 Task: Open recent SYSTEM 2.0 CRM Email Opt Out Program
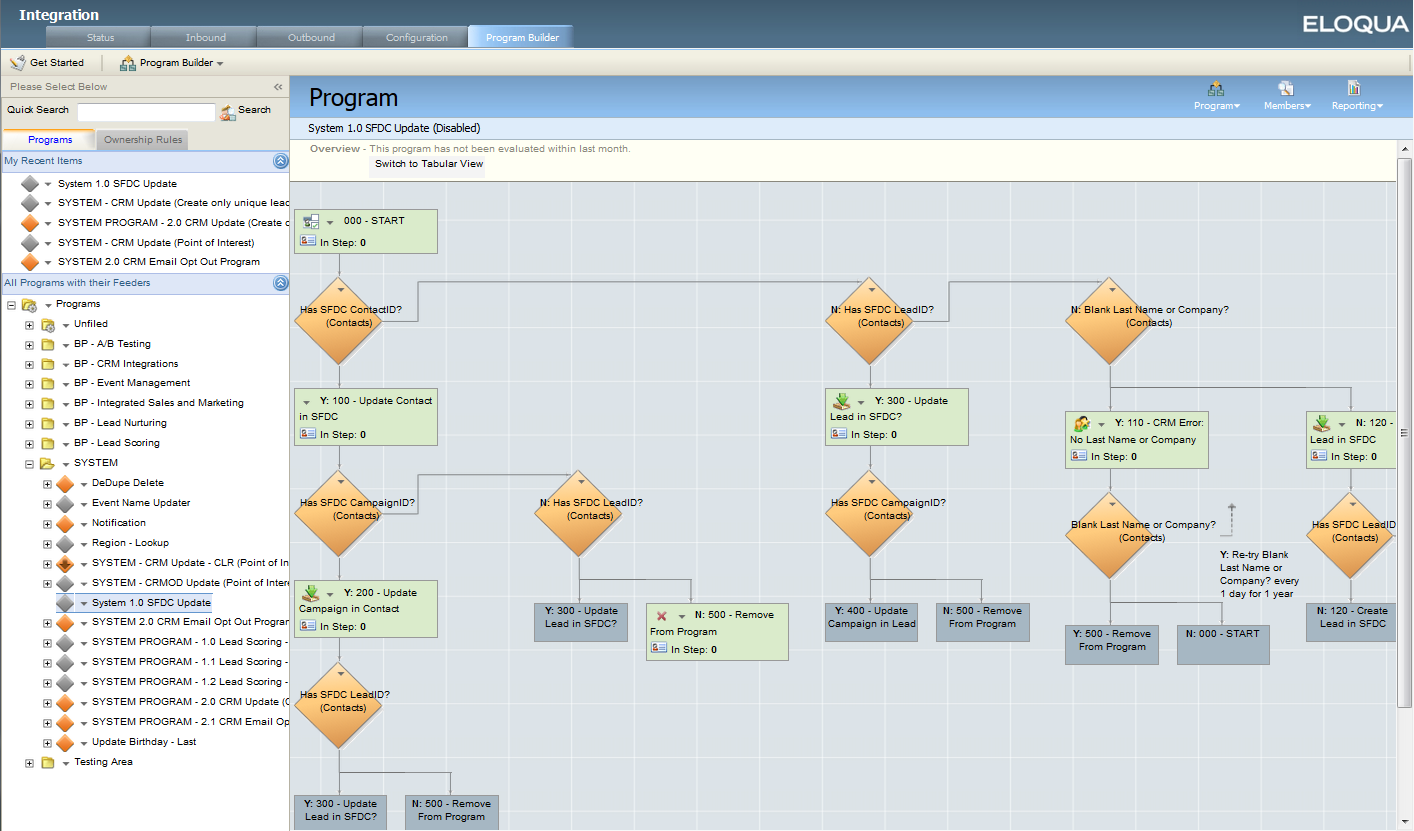tap(158, 262)
